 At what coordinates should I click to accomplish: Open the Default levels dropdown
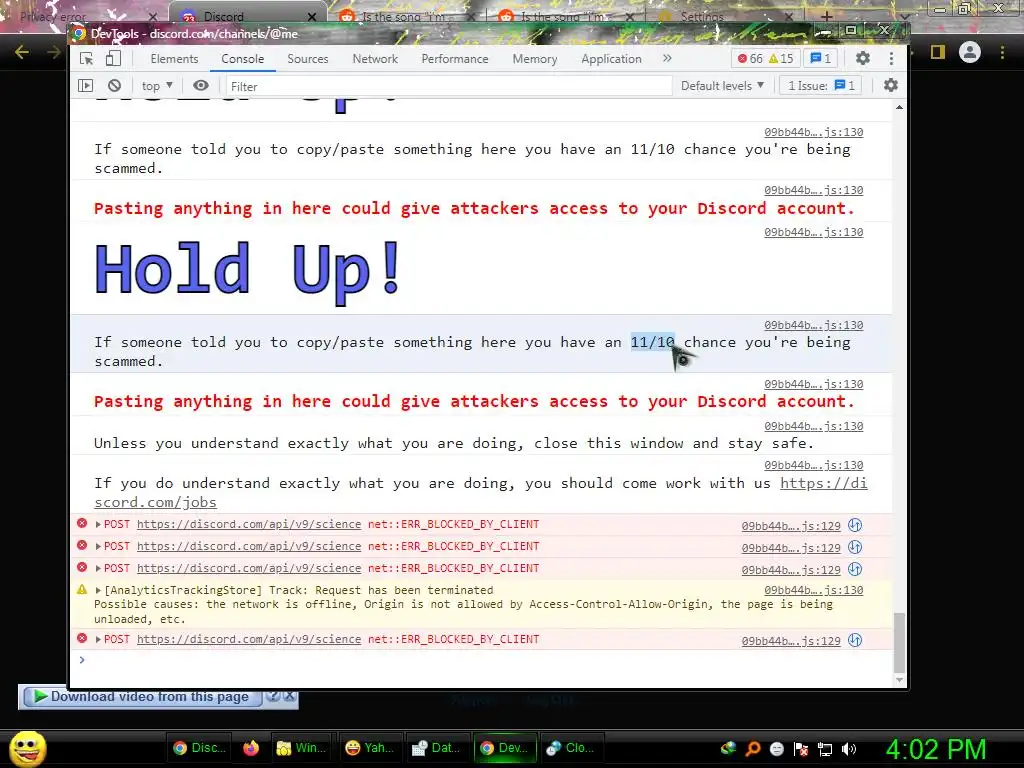click(722, 86)
